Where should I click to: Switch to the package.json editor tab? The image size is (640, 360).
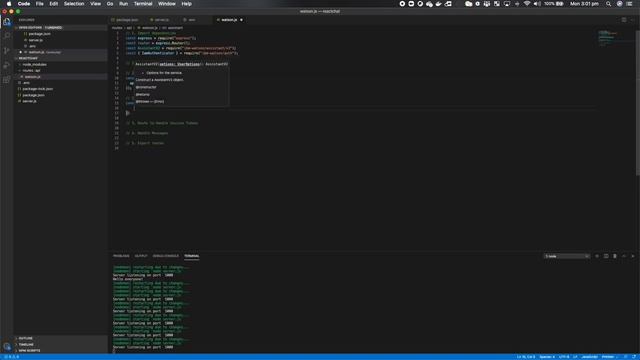(127, 20)
